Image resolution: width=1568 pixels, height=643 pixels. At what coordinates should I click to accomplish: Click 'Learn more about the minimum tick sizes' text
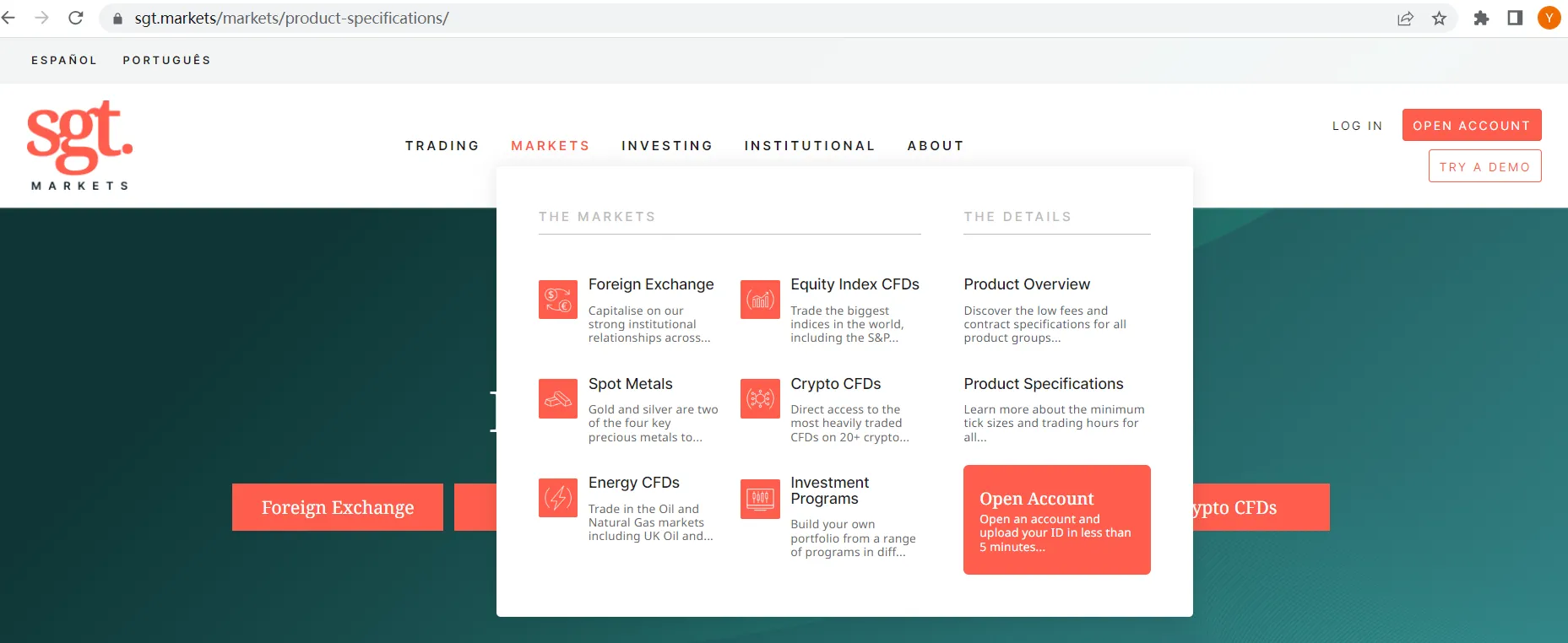(x=1054, y=424)
